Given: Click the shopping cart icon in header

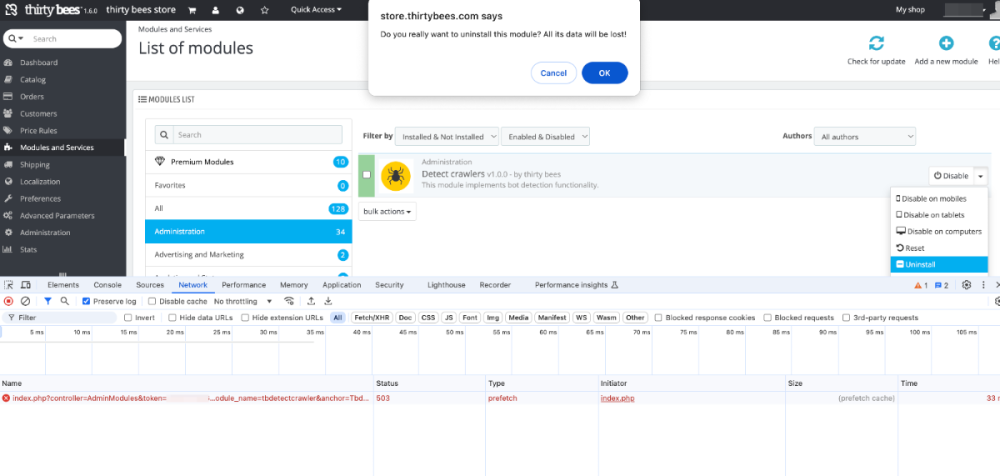Looking at the screenshot, I should tap(192, 10).
